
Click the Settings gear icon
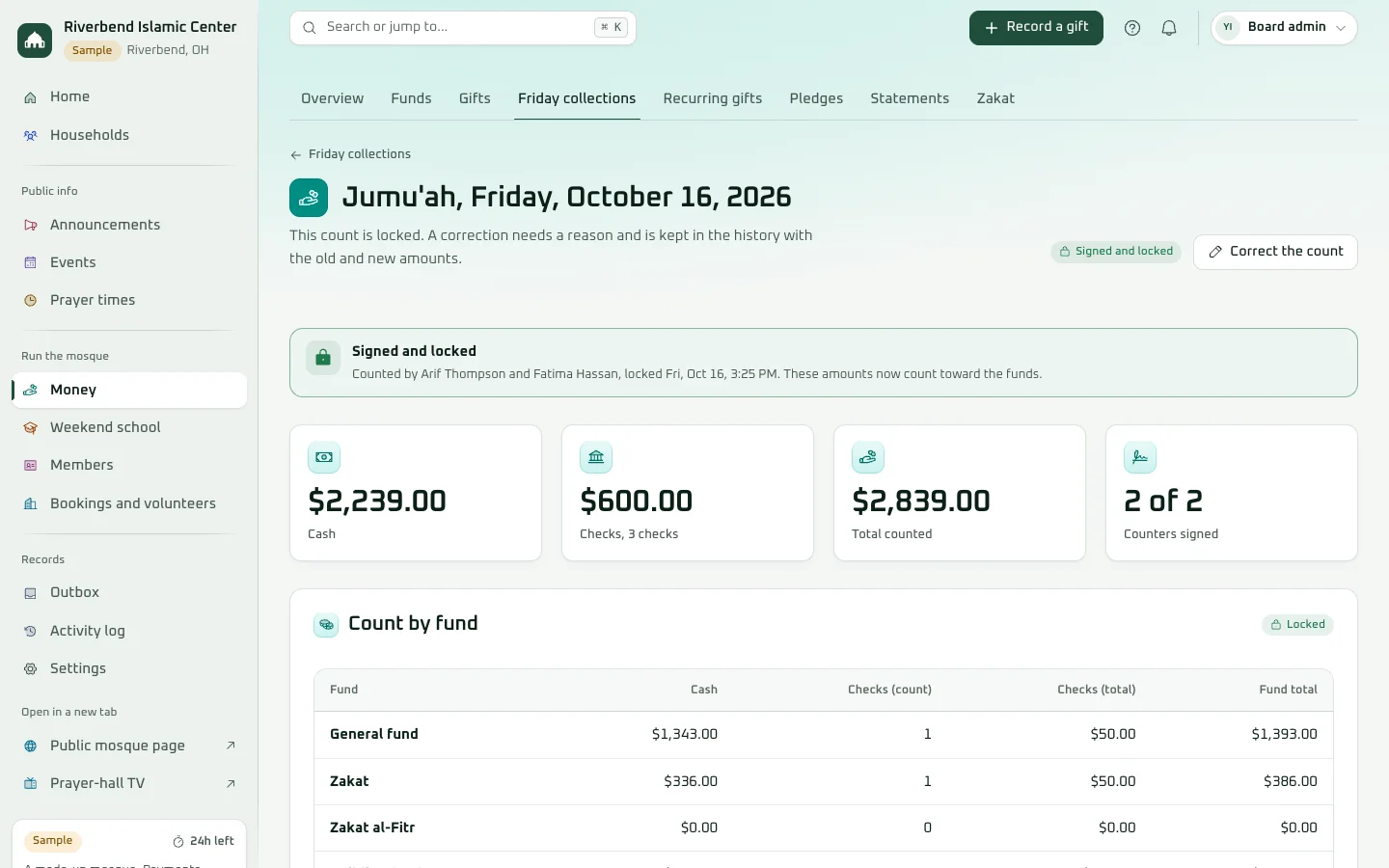[x=31, y=669]
